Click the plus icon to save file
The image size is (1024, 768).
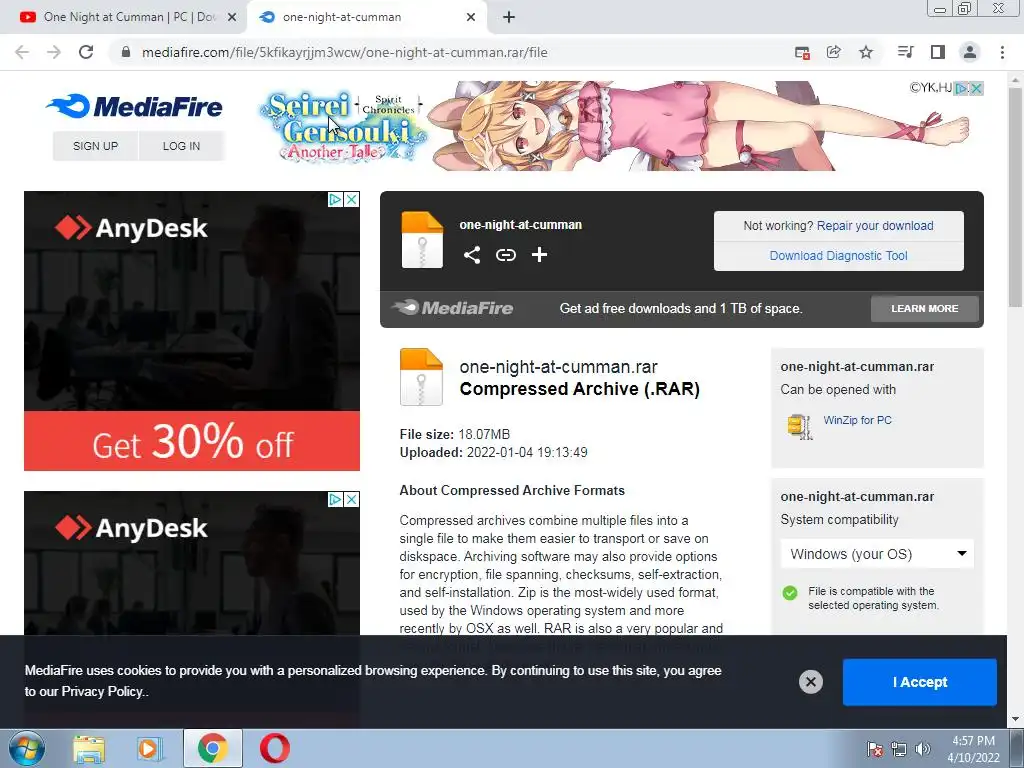tap(539, 255)
